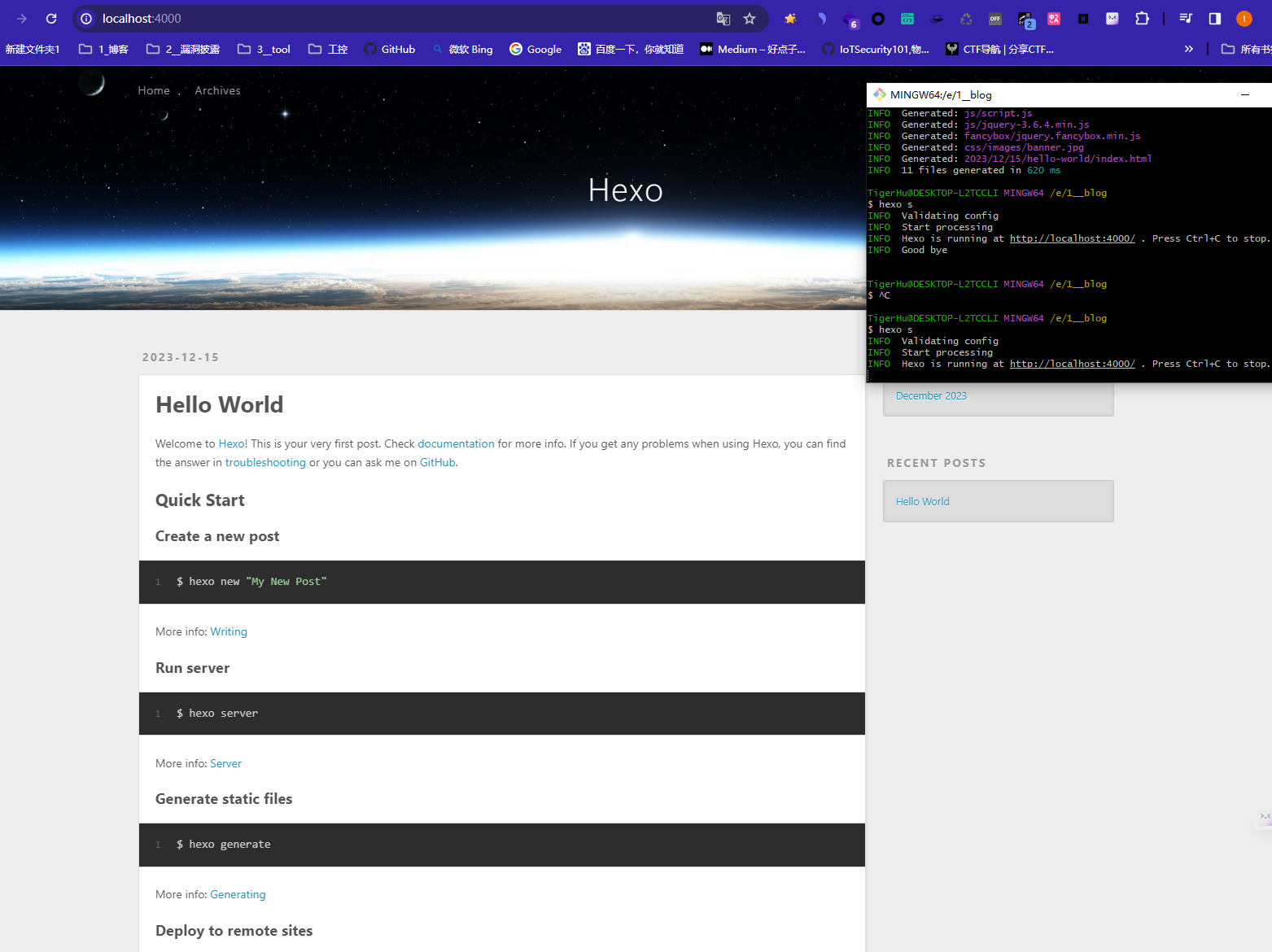Viewport: 1272px width, 952px height.
Task: Open the Generating more info link
Action: [238, 894]
